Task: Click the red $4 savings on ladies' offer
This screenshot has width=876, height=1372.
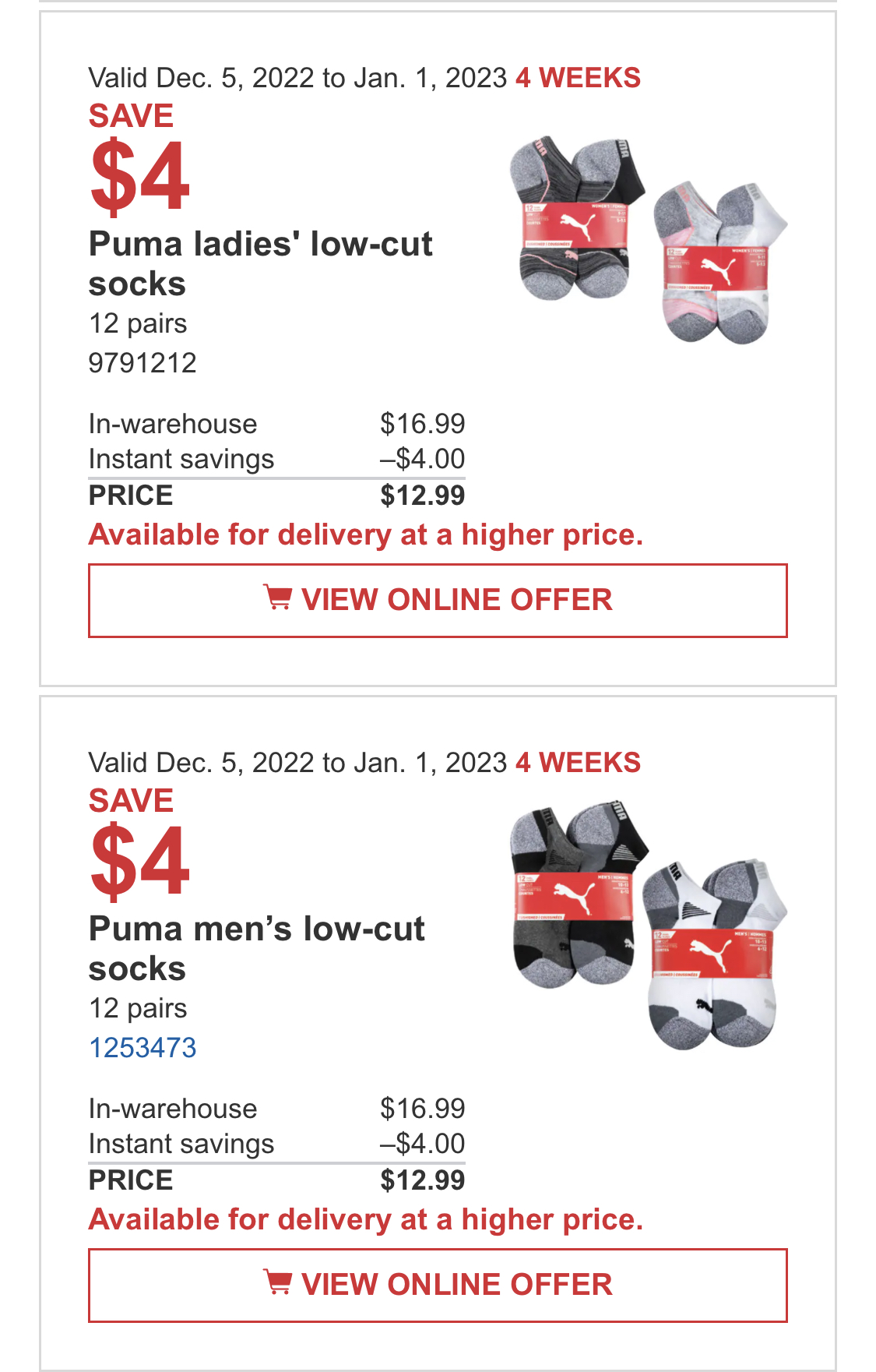Action: tap(140, 177)
